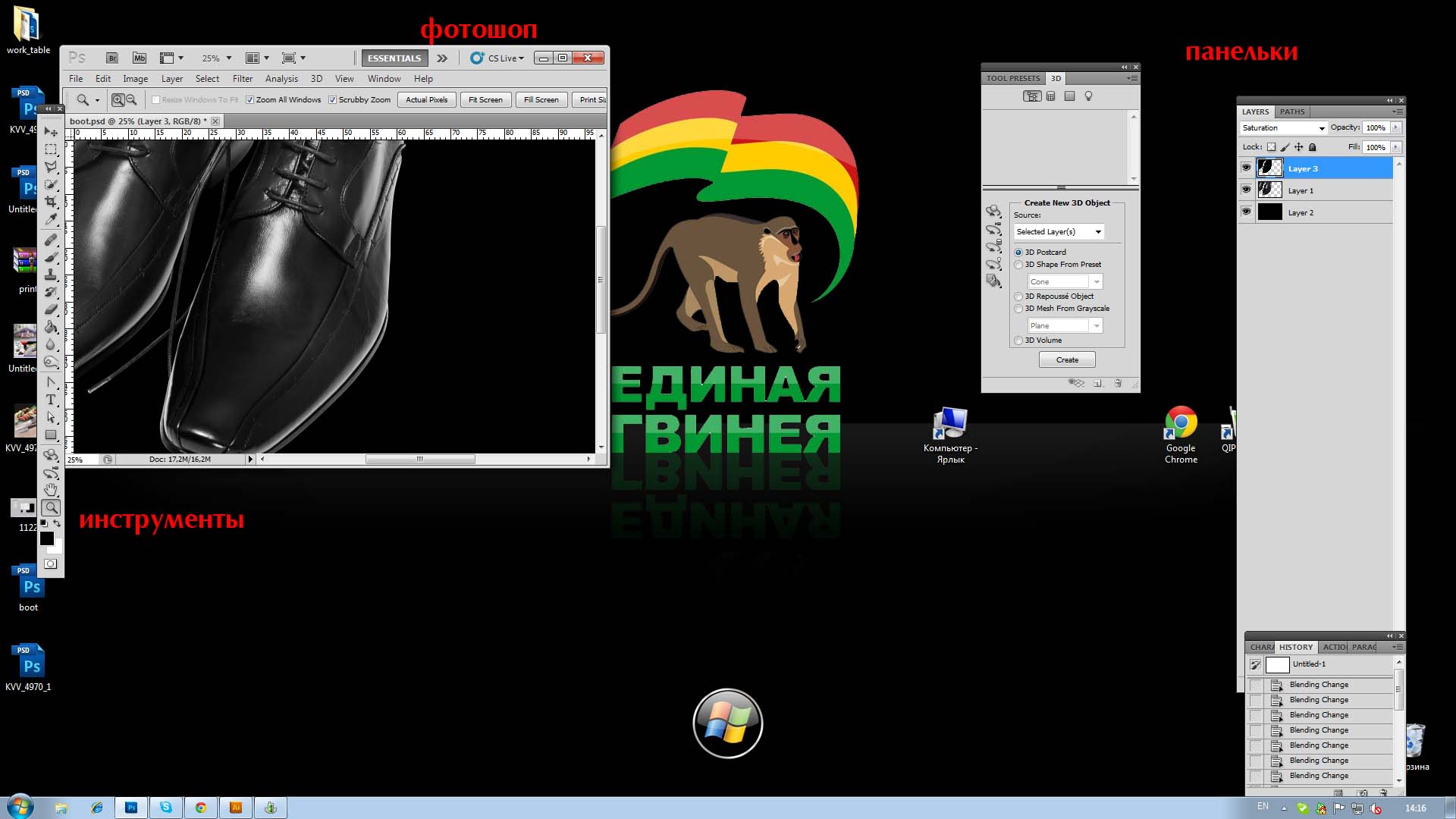Open the Filter menu
The height and width of the screenshot is (819, 1456).
click(243, 78)
